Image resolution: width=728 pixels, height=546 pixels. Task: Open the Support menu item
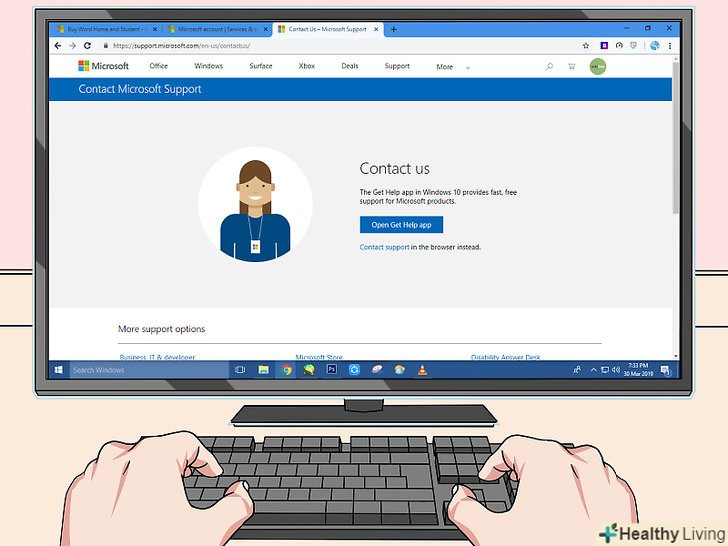pos(397,66)
